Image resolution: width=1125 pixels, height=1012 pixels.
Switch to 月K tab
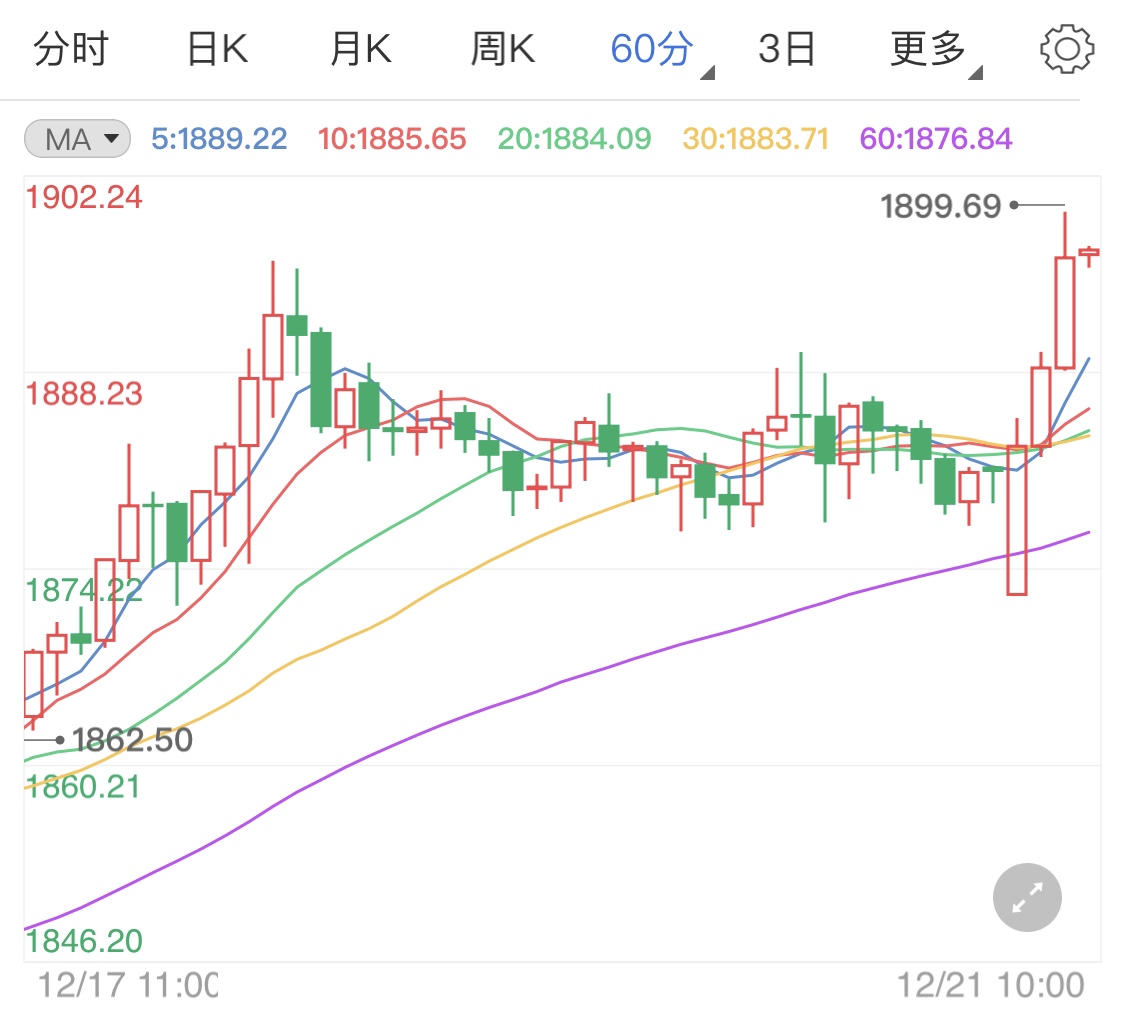[x=361, y=49]
